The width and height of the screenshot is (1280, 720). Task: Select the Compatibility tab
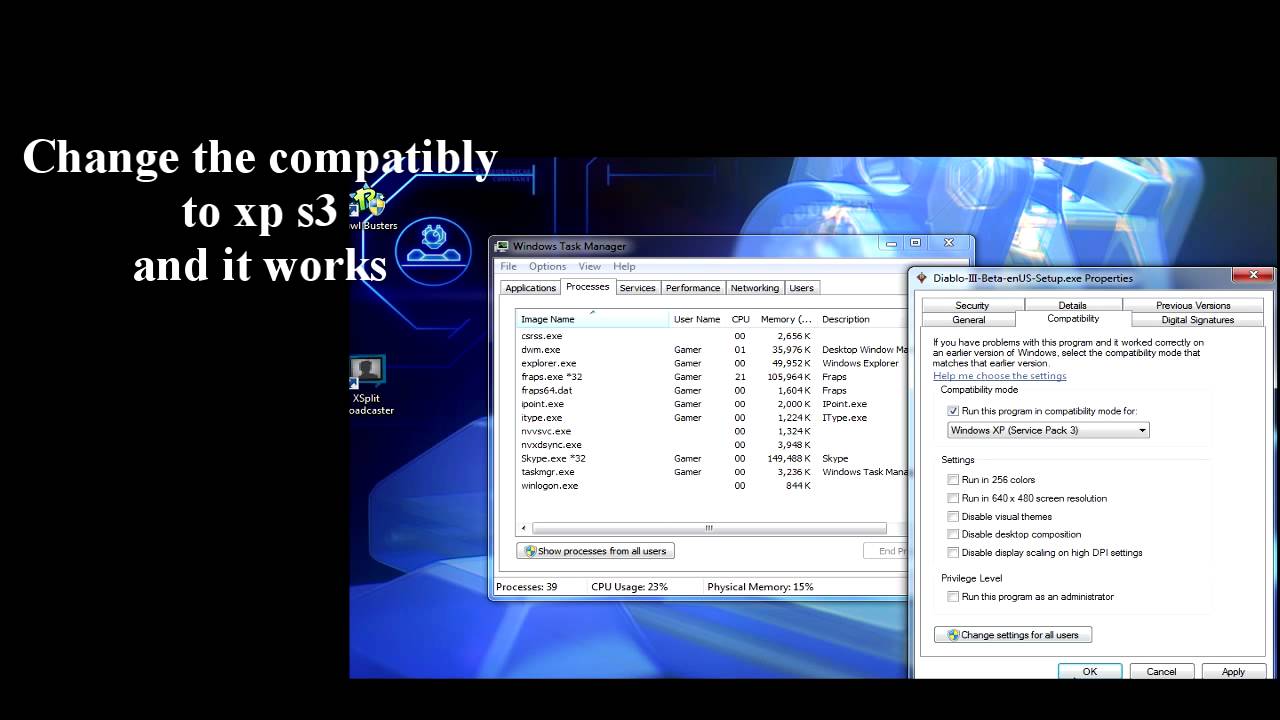[x=1073, y=319]
